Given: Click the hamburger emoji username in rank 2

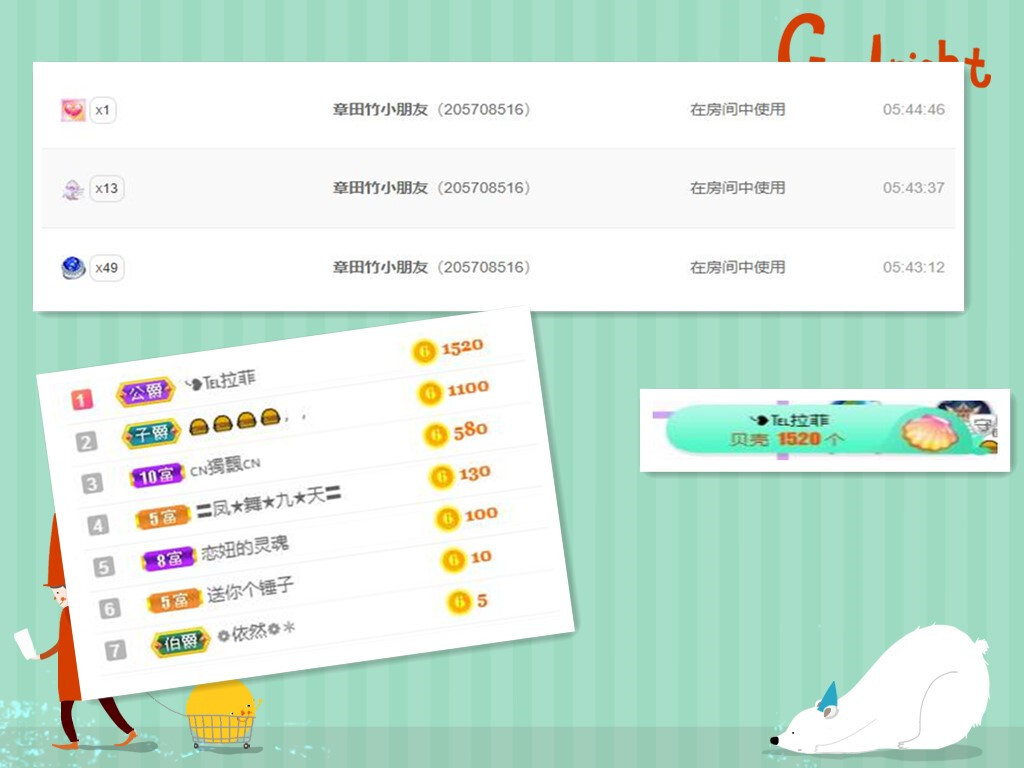Looking at the screenshot, I should (x=247, y=421).
